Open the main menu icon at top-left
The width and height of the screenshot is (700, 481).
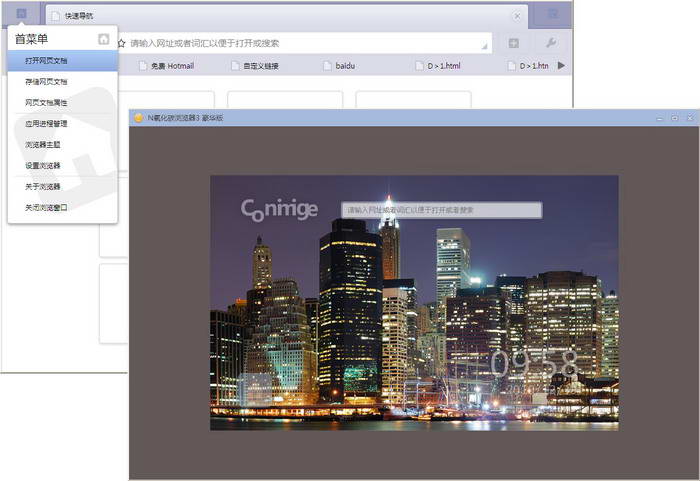(x=21, y=13)
